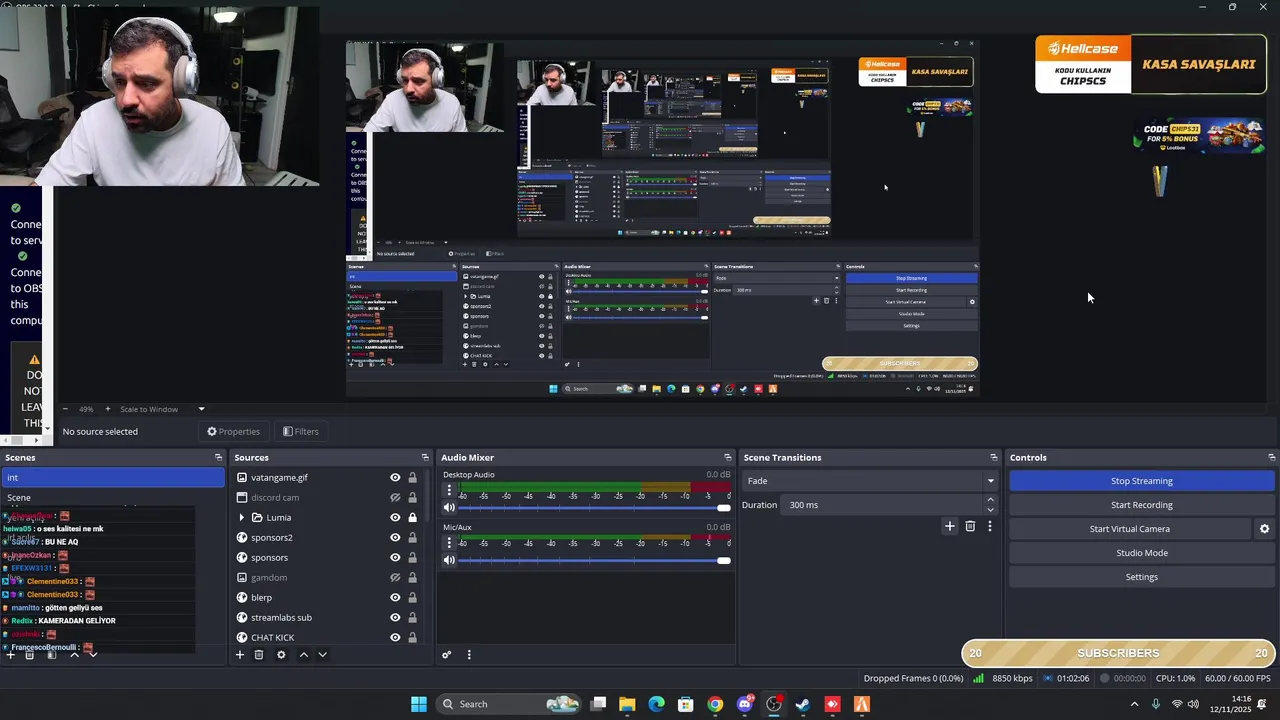Viewport: 1280px width, 720px height.
Task: Pop out the Scenes dock
Action: pos(218,458)
